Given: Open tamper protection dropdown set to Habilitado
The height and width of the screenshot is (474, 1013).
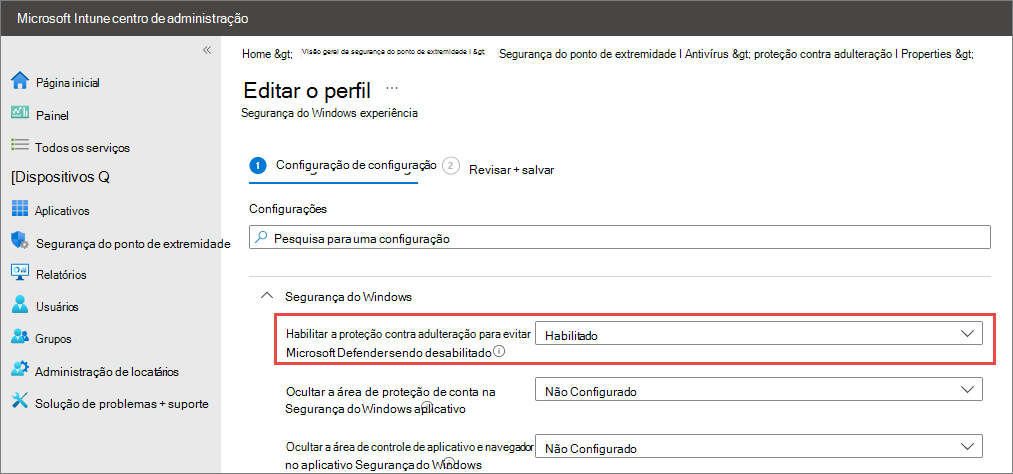Looking at the screenshot, I should click(x=758, y=335).
